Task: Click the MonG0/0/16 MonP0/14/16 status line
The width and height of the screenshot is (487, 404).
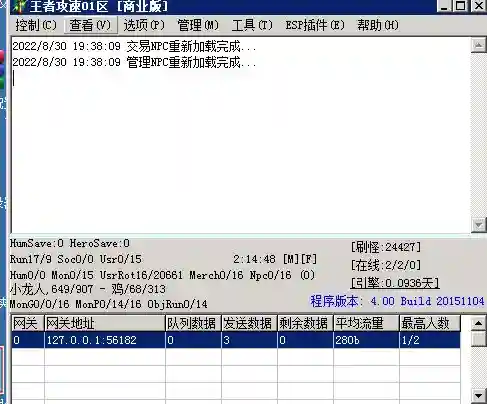Action: [x=108, y=304]
